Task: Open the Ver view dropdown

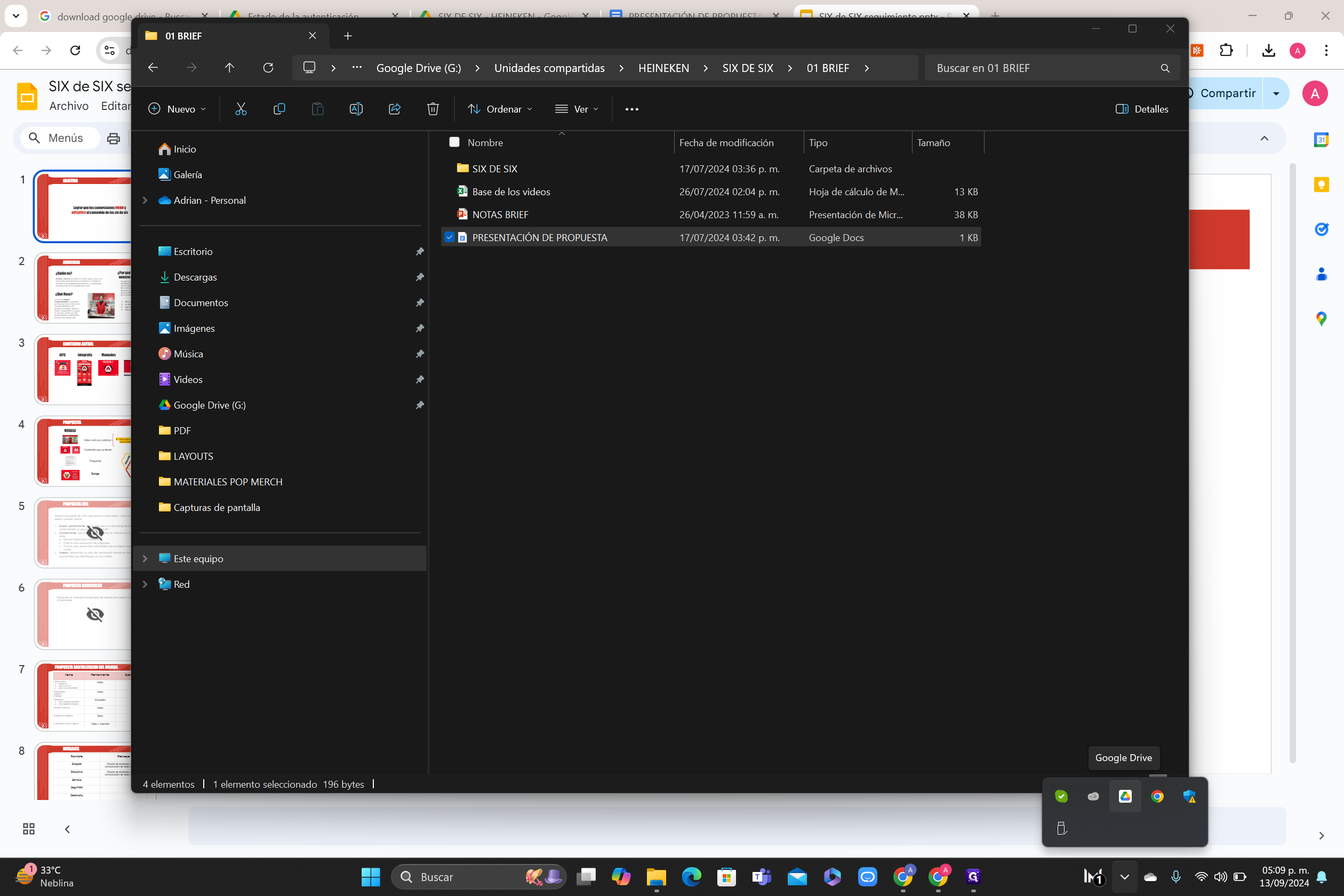Action: [577, 109]
